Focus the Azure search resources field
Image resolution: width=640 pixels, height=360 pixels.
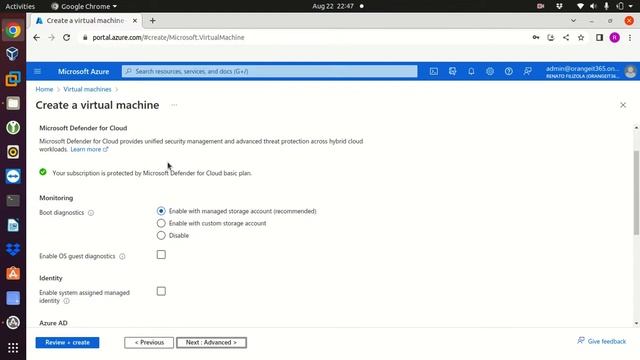pos(269,71)
